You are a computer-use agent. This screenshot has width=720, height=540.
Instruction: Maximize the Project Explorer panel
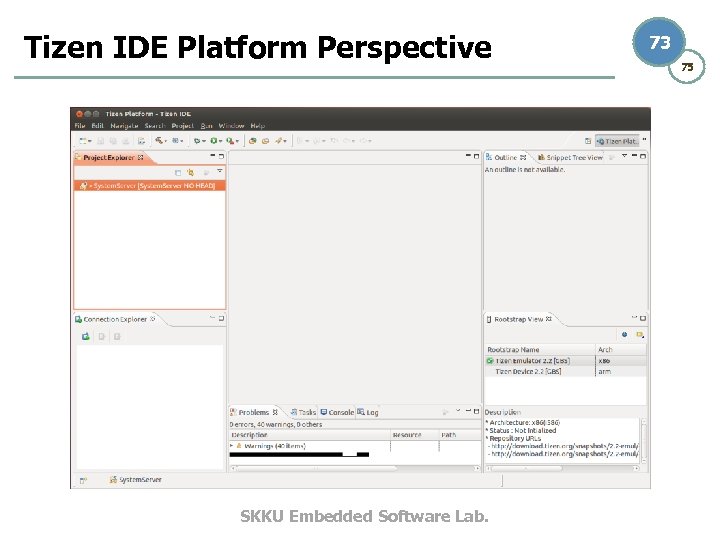(x=221, y=156)
